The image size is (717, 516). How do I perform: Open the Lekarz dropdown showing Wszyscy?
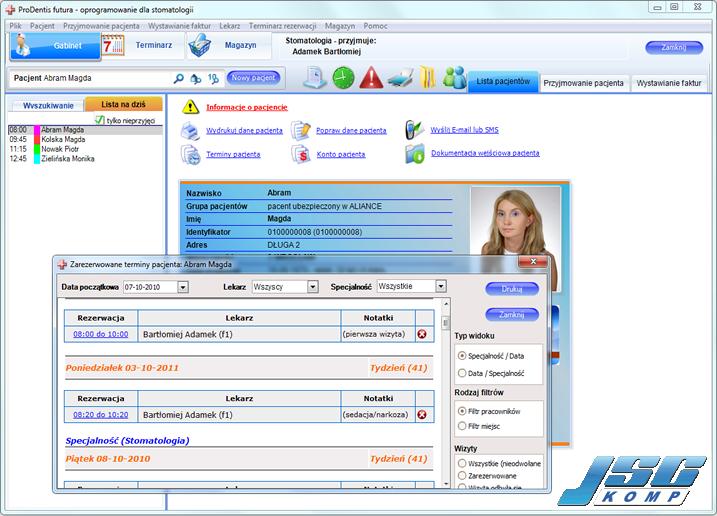(x=312, y=287)
